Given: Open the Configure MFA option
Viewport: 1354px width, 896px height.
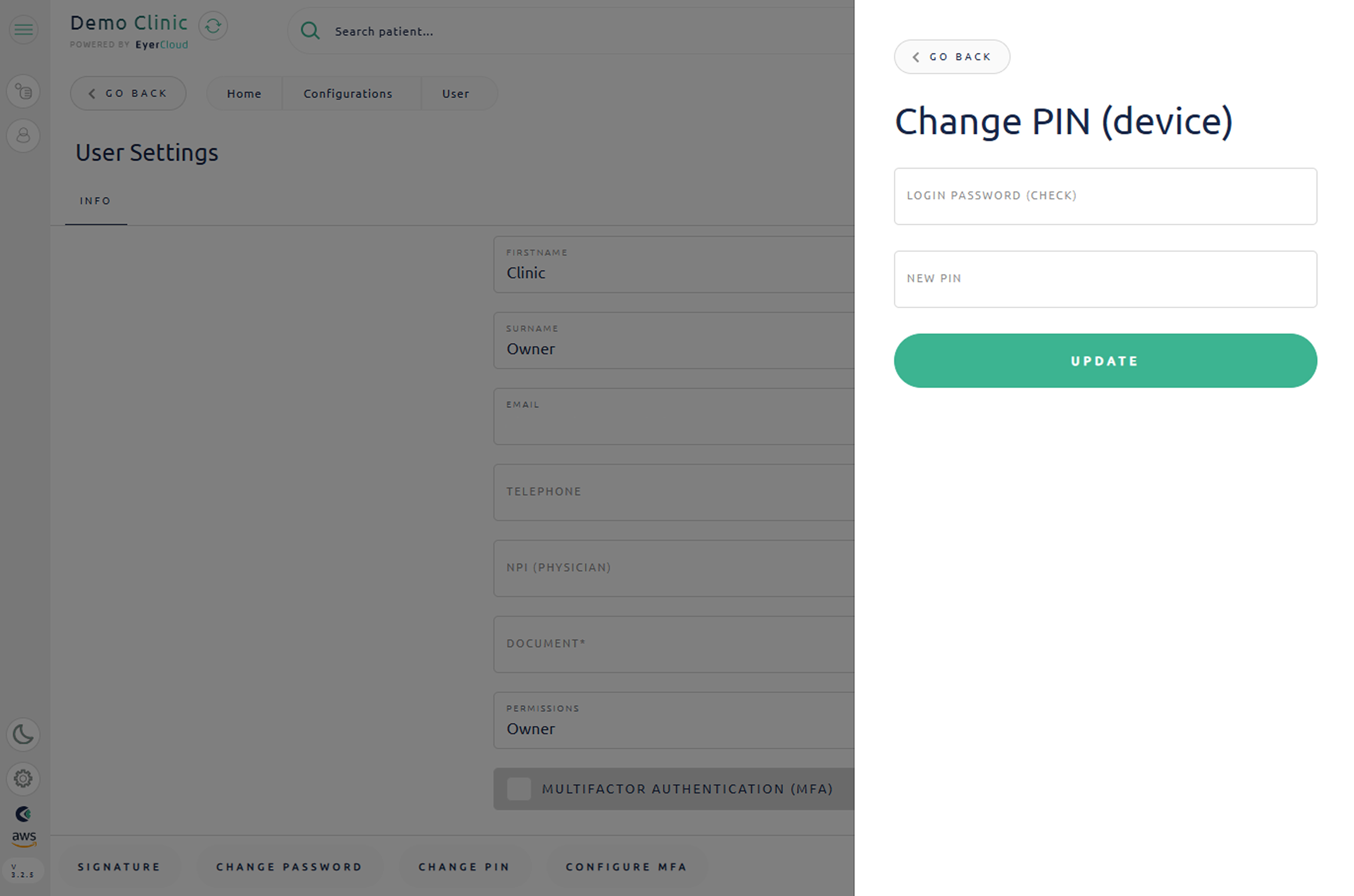Looking at the screenshot, I should 626,867.
